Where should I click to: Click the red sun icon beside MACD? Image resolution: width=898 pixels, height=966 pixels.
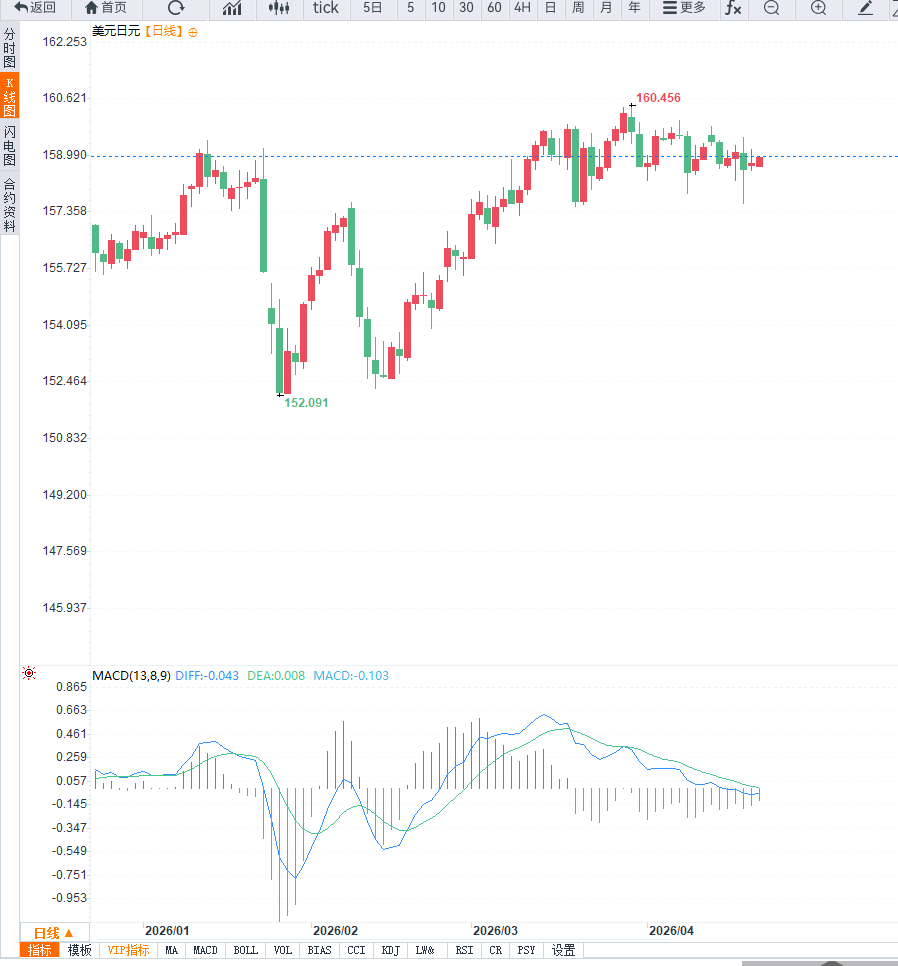click(29, 674)
